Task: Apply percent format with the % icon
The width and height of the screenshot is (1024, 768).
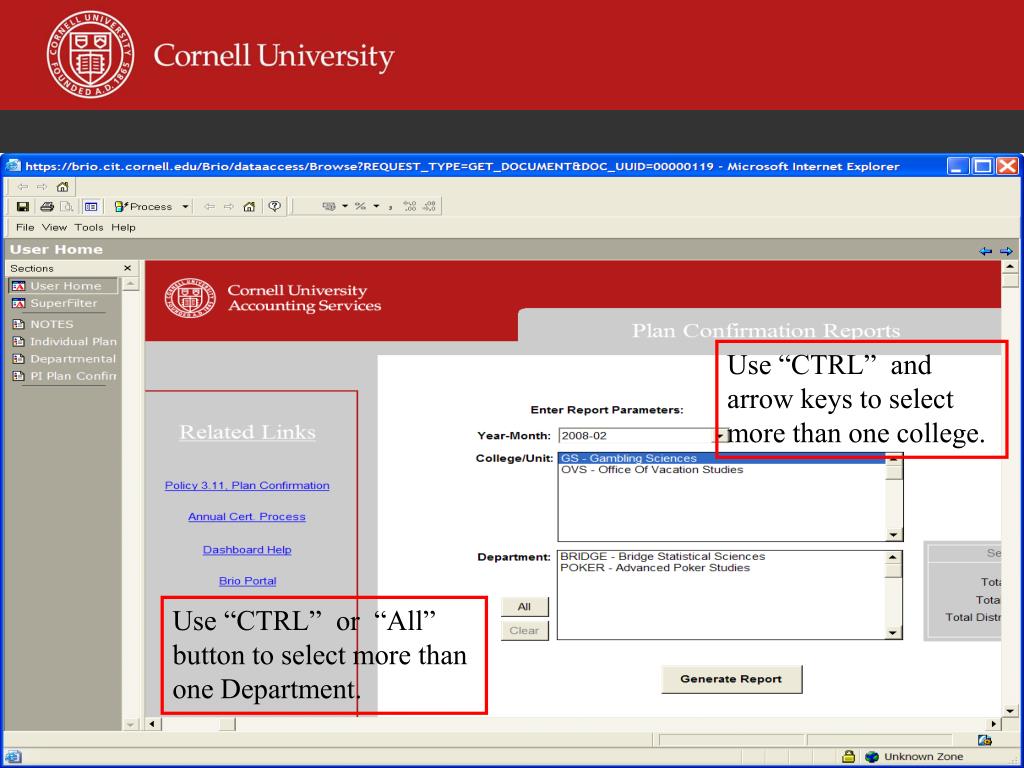Action: click(360, 206)
